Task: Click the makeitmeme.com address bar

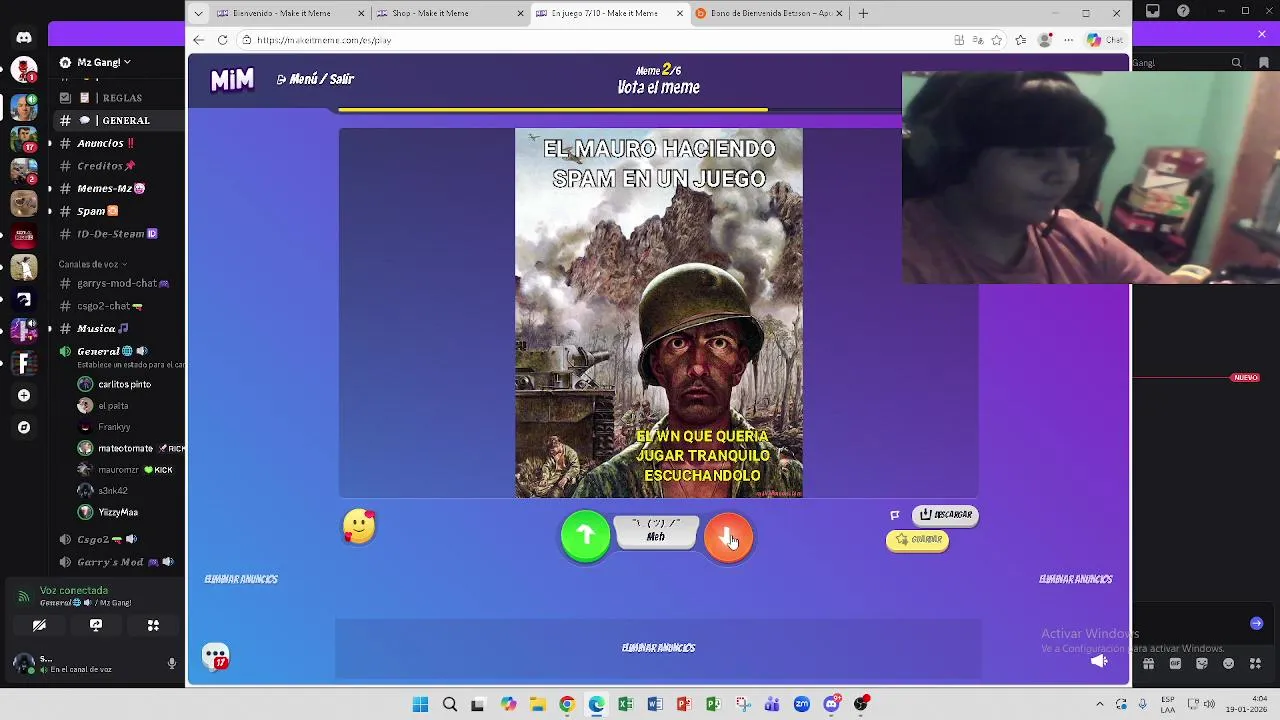Action: [x=590, y=40]
